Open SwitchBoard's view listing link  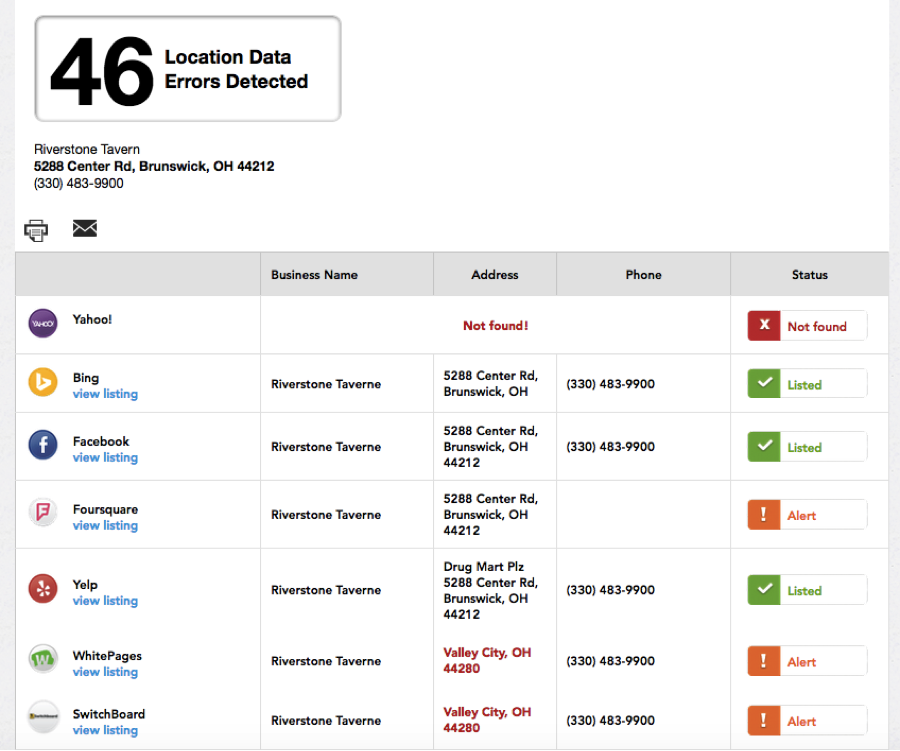[105, 730]
